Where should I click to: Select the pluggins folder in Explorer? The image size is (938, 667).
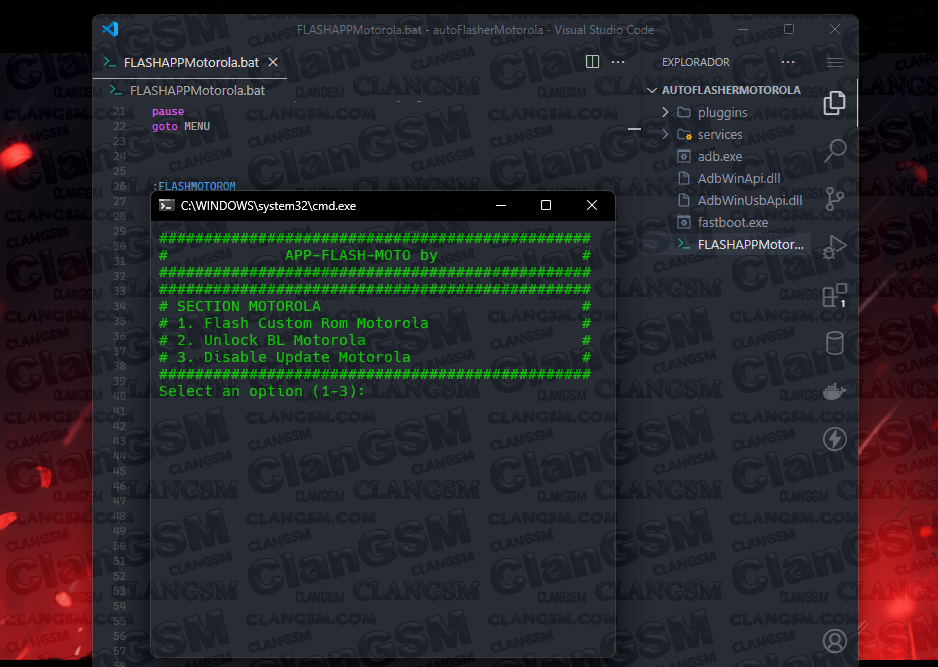pos(722,112)
